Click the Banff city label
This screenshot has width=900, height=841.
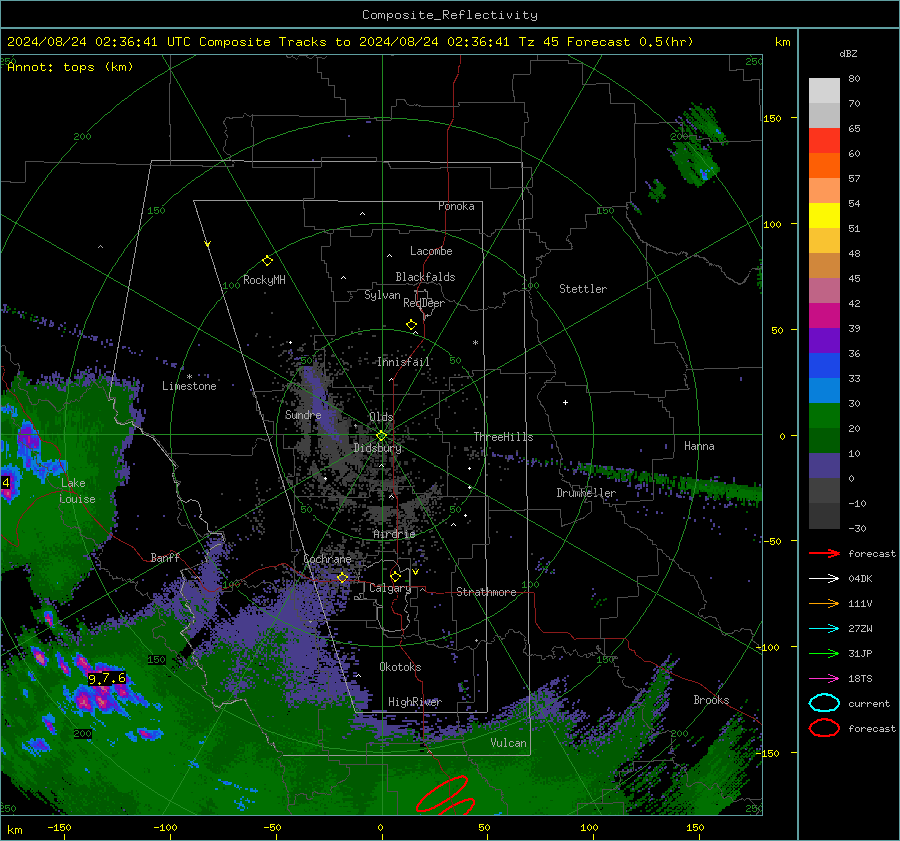[x=165, y=558]
